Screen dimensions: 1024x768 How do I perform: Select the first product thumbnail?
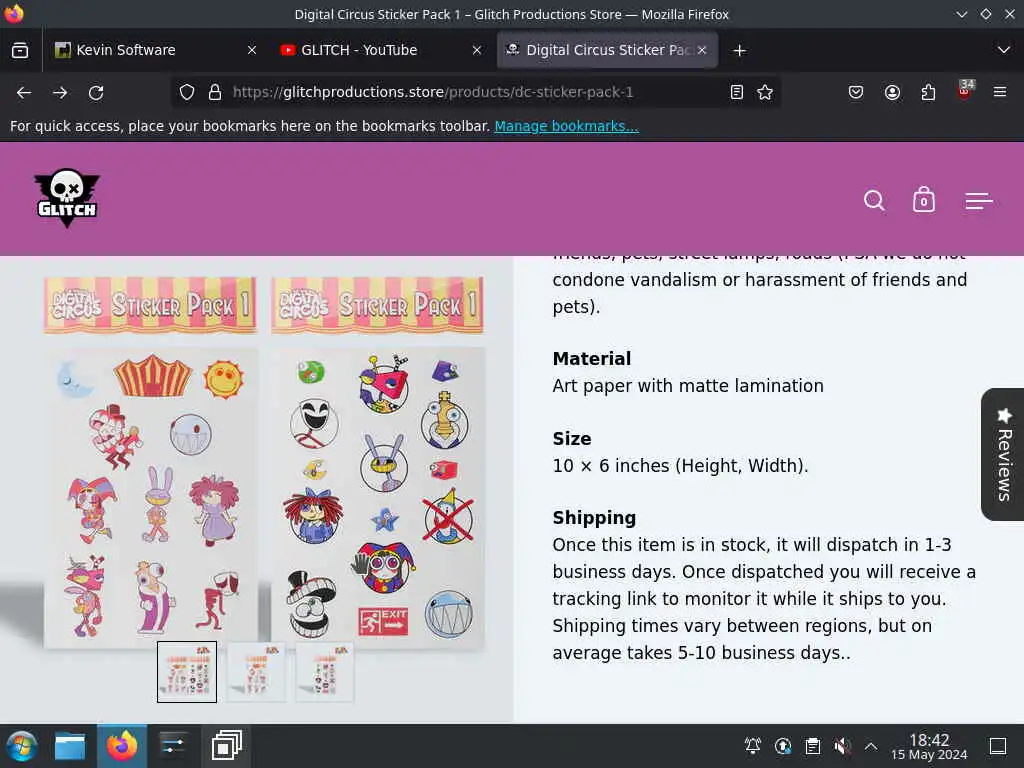pos(187,672)
